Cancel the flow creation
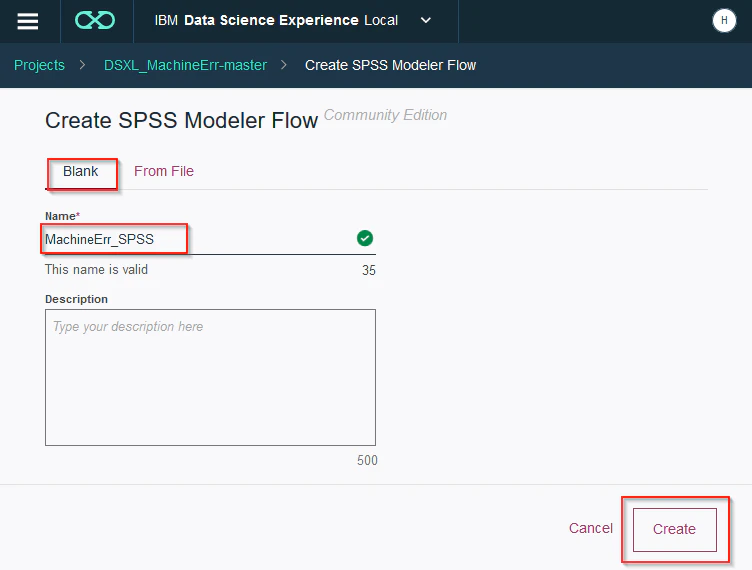This screenshot has width=752, height=570. (590, 528)
